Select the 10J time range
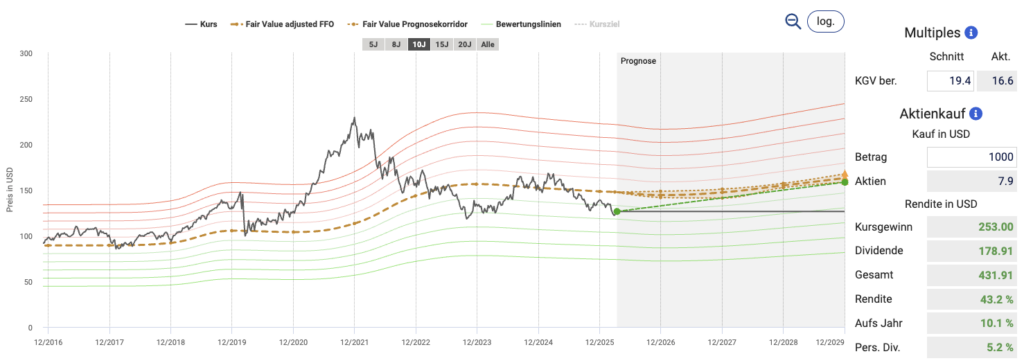The image size is (1024, 363). tap(419, 45)
